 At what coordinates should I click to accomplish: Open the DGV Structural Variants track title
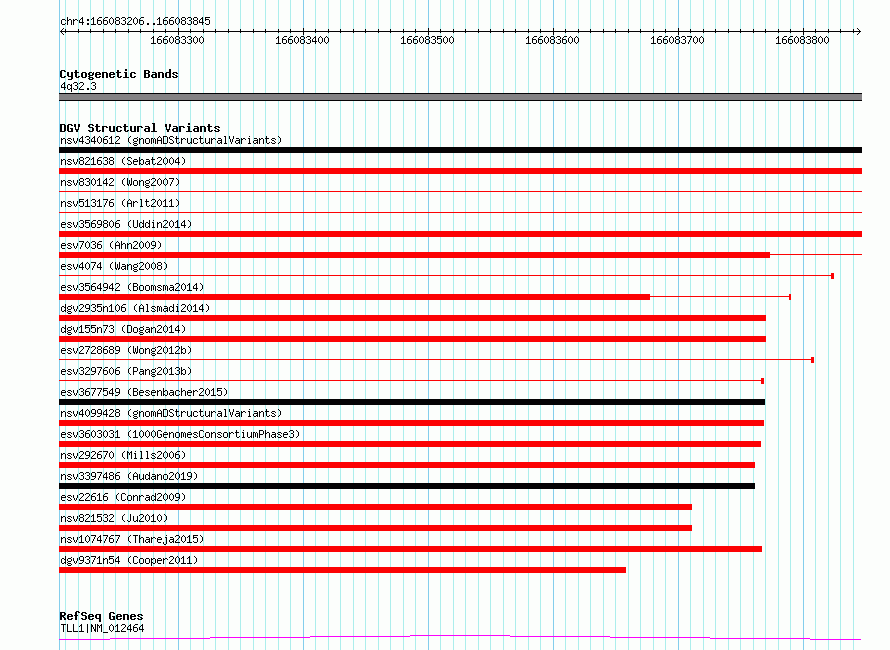140,128
